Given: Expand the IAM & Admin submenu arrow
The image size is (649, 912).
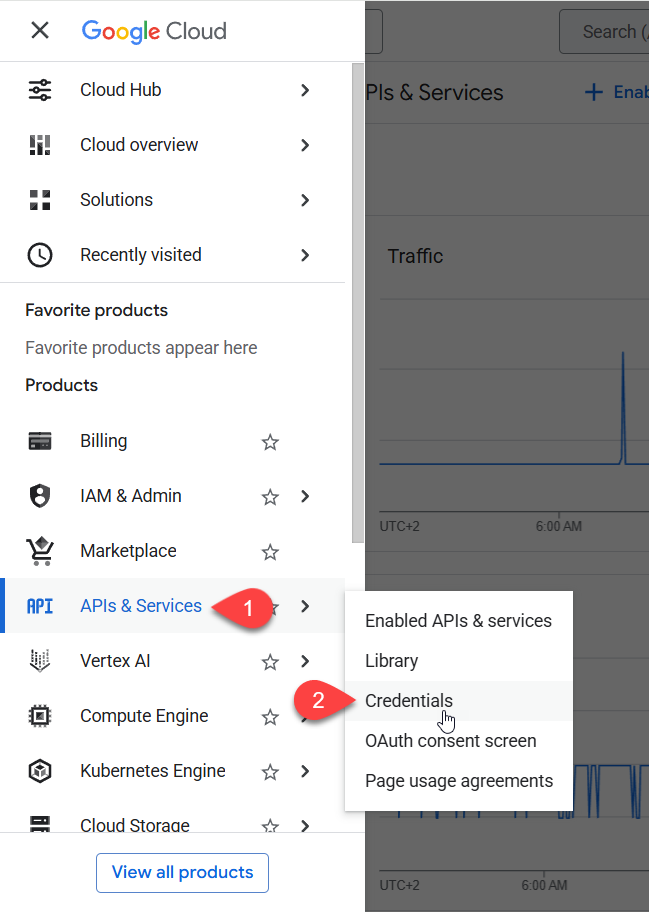Looking at the screenshot, I should point(305,496).
